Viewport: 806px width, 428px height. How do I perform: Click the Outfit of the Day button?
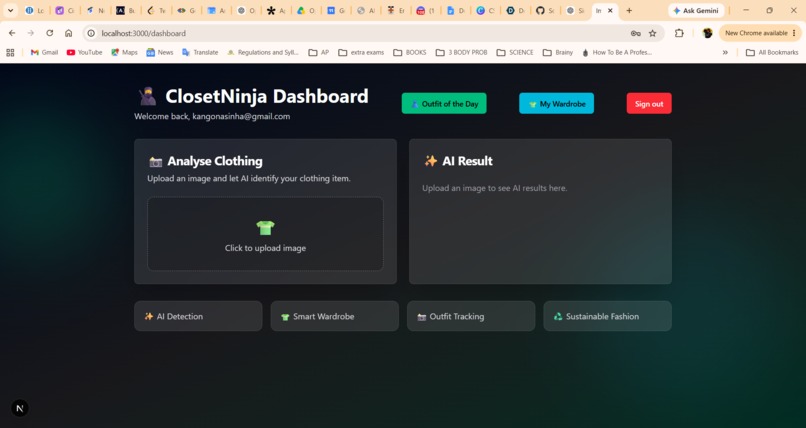coord(444,103)
